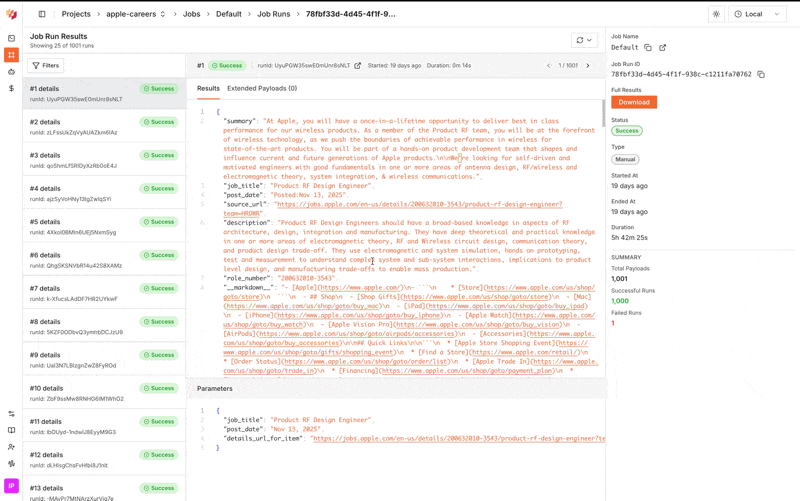
Task: Open the terminal console icon in sidebar
Action: [x=11, y=38]
